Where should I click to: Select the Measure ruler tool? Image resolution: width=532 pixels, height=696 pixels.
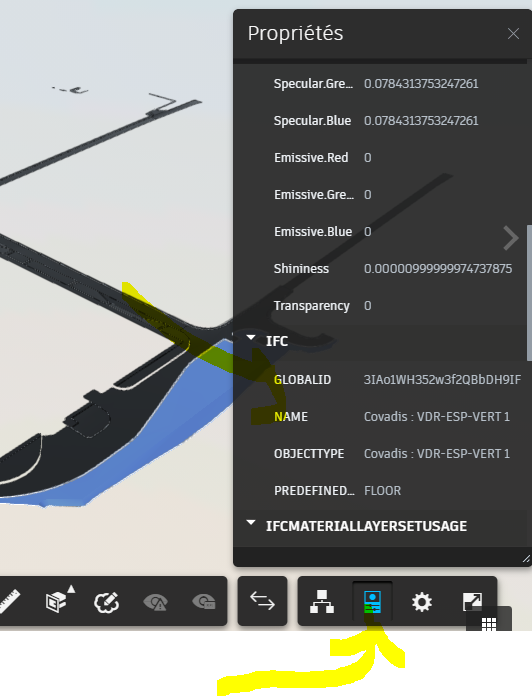coord(10,602)
